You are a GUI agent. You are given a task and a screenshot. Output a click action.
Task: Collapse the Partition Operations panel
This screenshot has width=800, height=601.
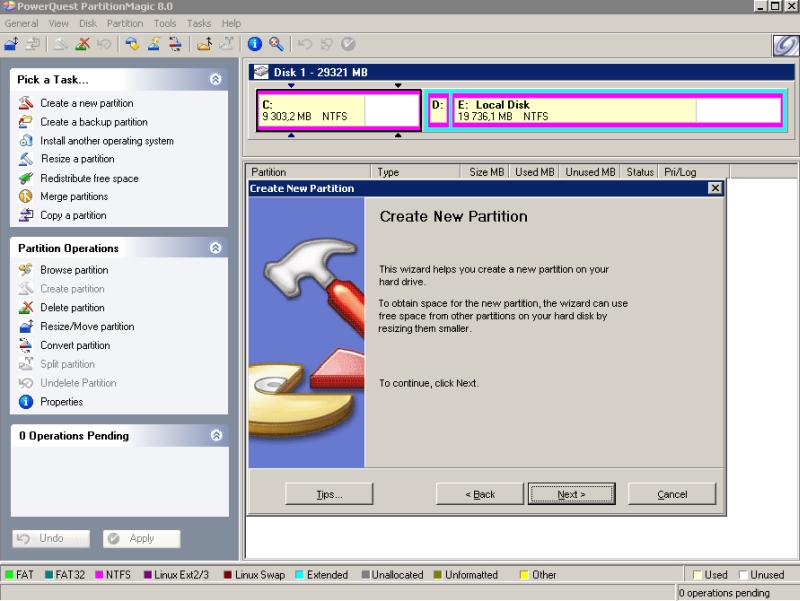coord(215,247)
